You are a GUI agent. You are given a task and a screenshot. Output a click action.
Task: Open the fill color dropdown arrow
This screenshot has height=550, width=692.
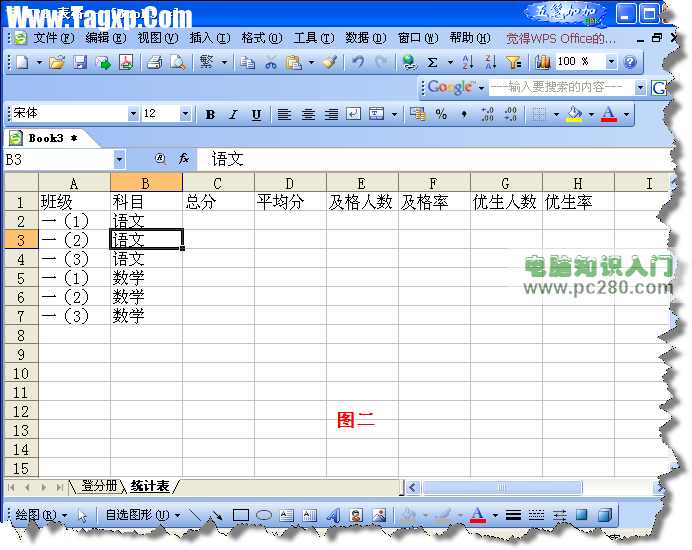point(591,115)
